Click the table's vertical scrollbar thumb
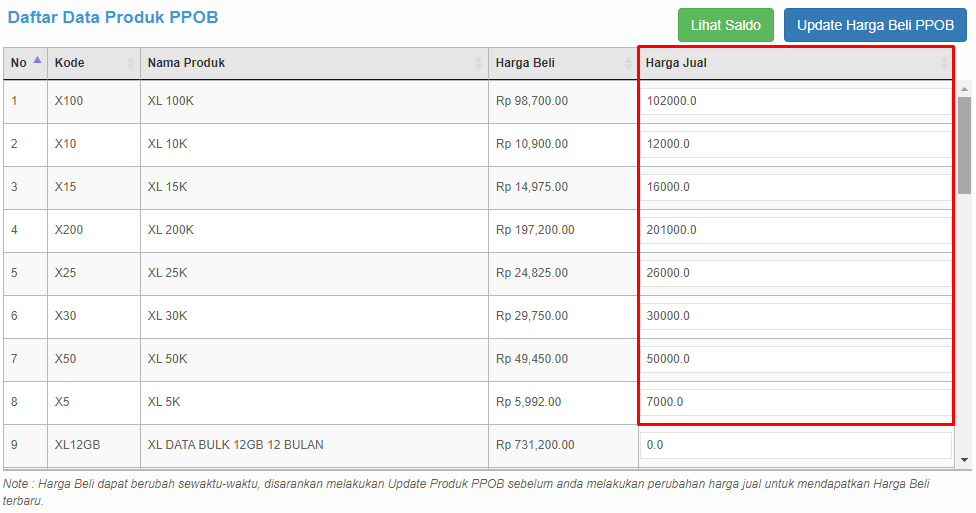976x513 pixels. 964,145
